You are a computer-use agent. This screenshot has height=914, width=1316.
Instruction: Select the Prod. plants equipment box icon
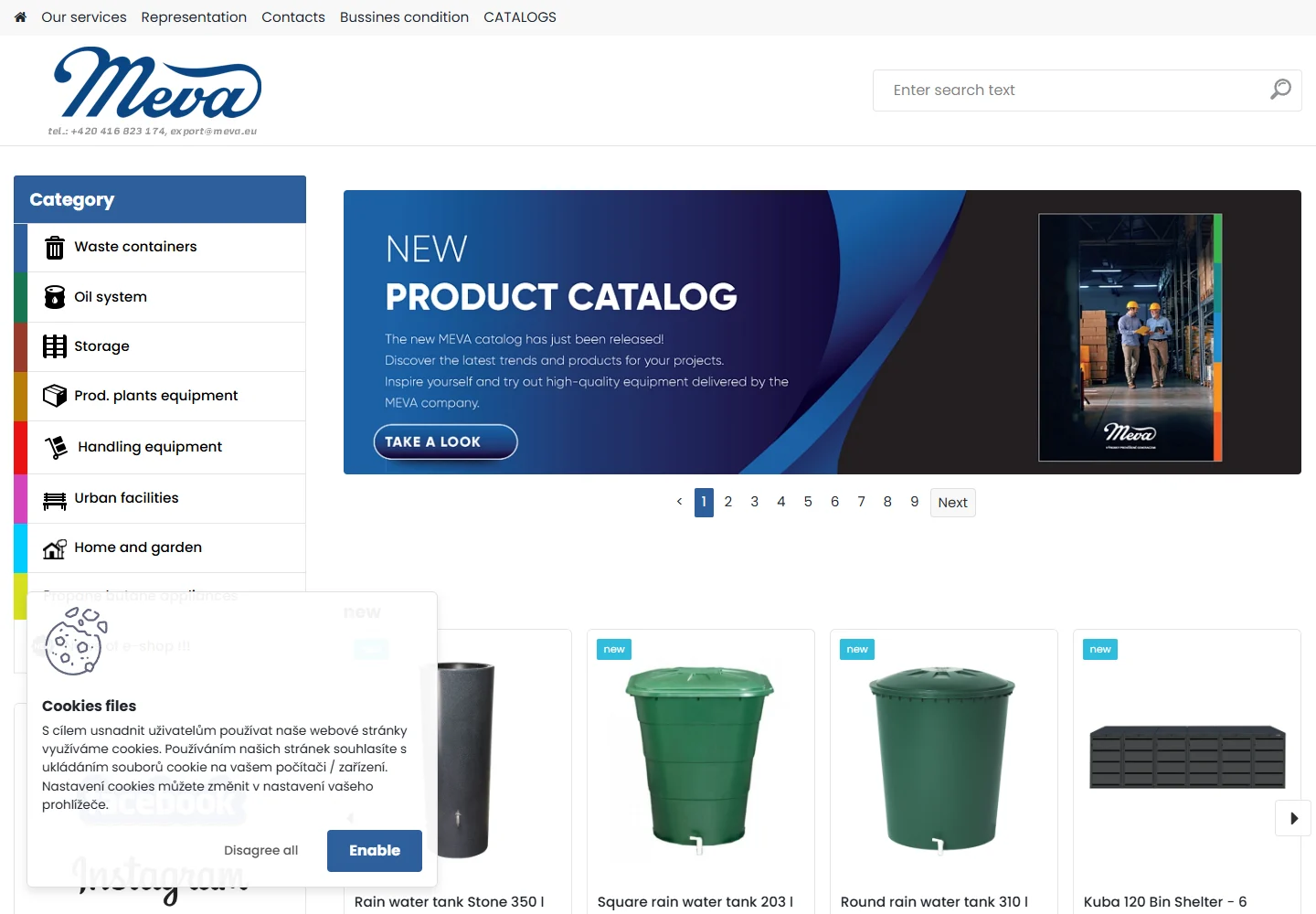[x=55, y=396]
